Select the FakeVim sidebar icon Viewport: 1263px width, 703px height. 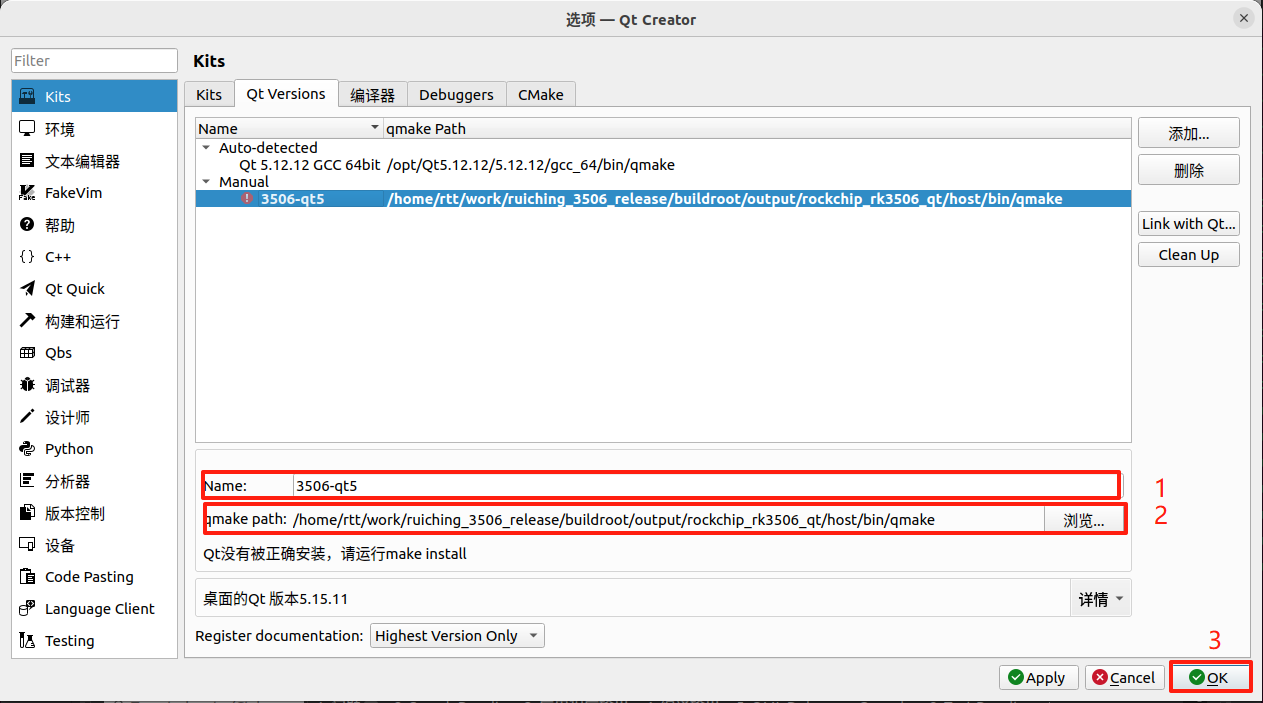click(28, 193)
